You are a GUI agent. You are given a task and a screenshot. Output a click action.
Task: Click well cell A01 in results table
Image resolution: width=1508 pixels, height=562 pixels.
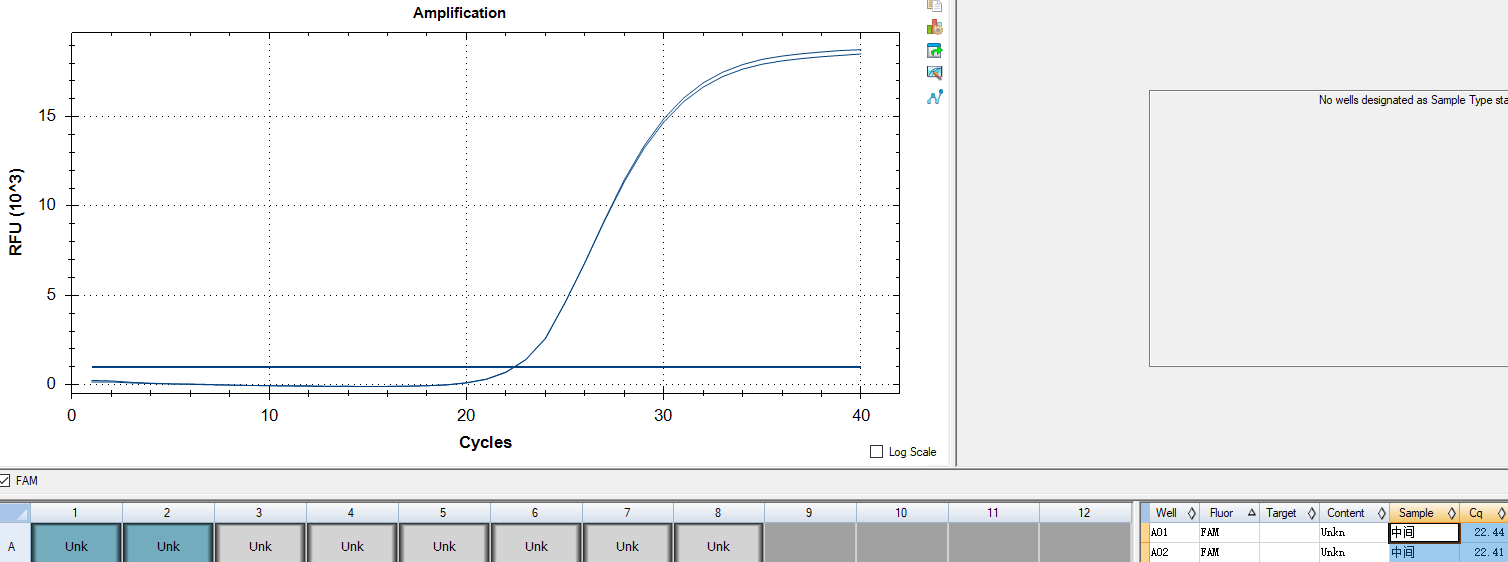tap(1173, 533)
